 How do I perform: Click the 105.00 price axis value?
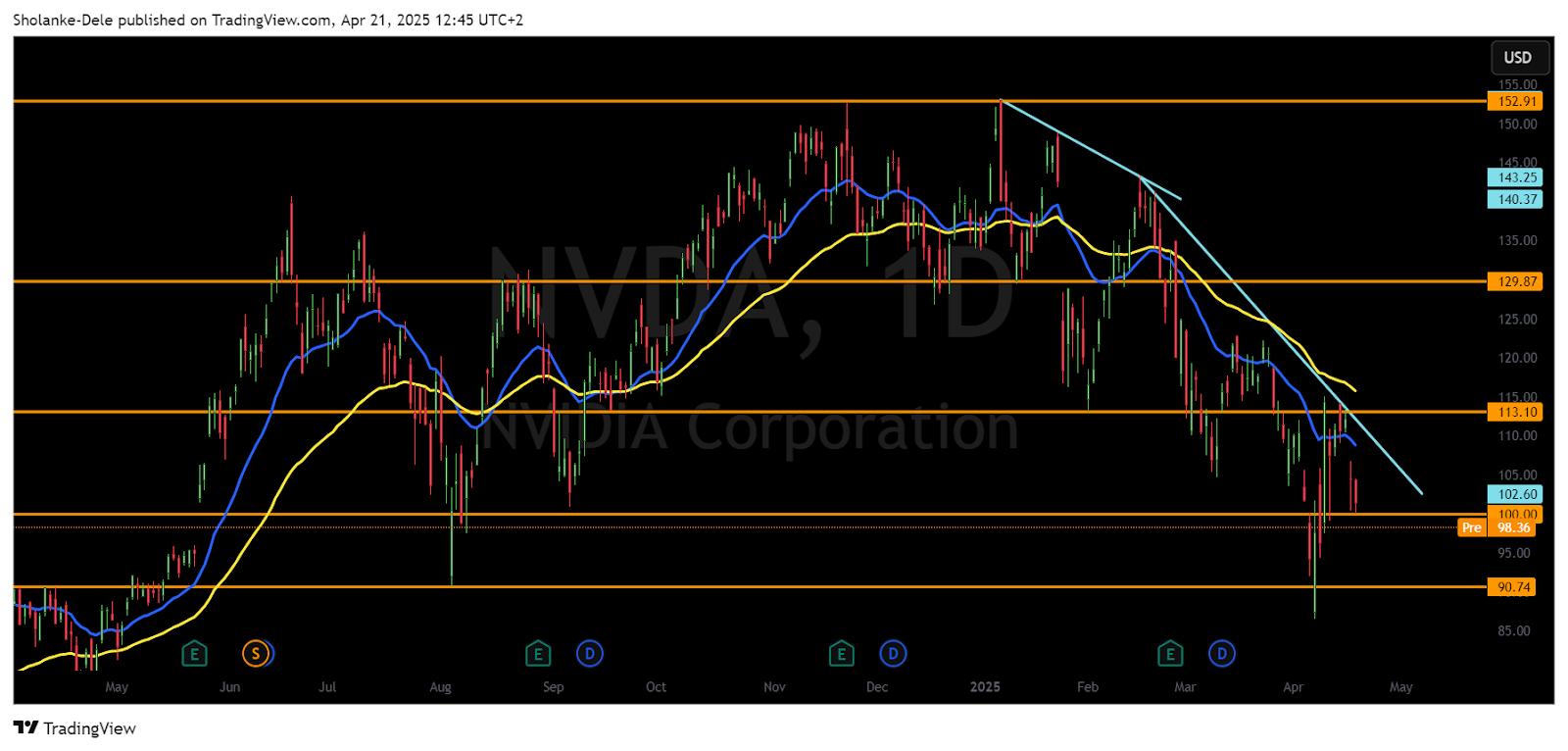1517,475
